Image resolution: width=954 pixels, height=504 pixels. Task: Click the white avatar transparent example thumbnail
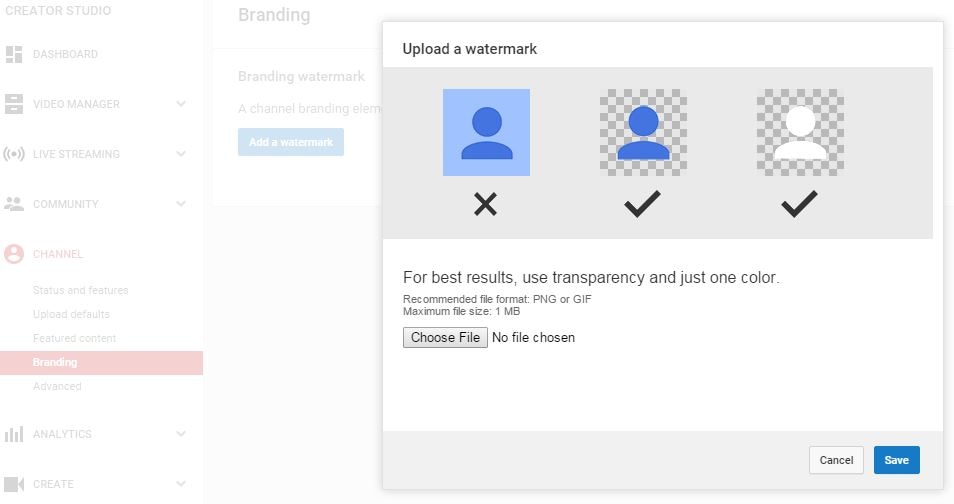click(x=800, y=132)
